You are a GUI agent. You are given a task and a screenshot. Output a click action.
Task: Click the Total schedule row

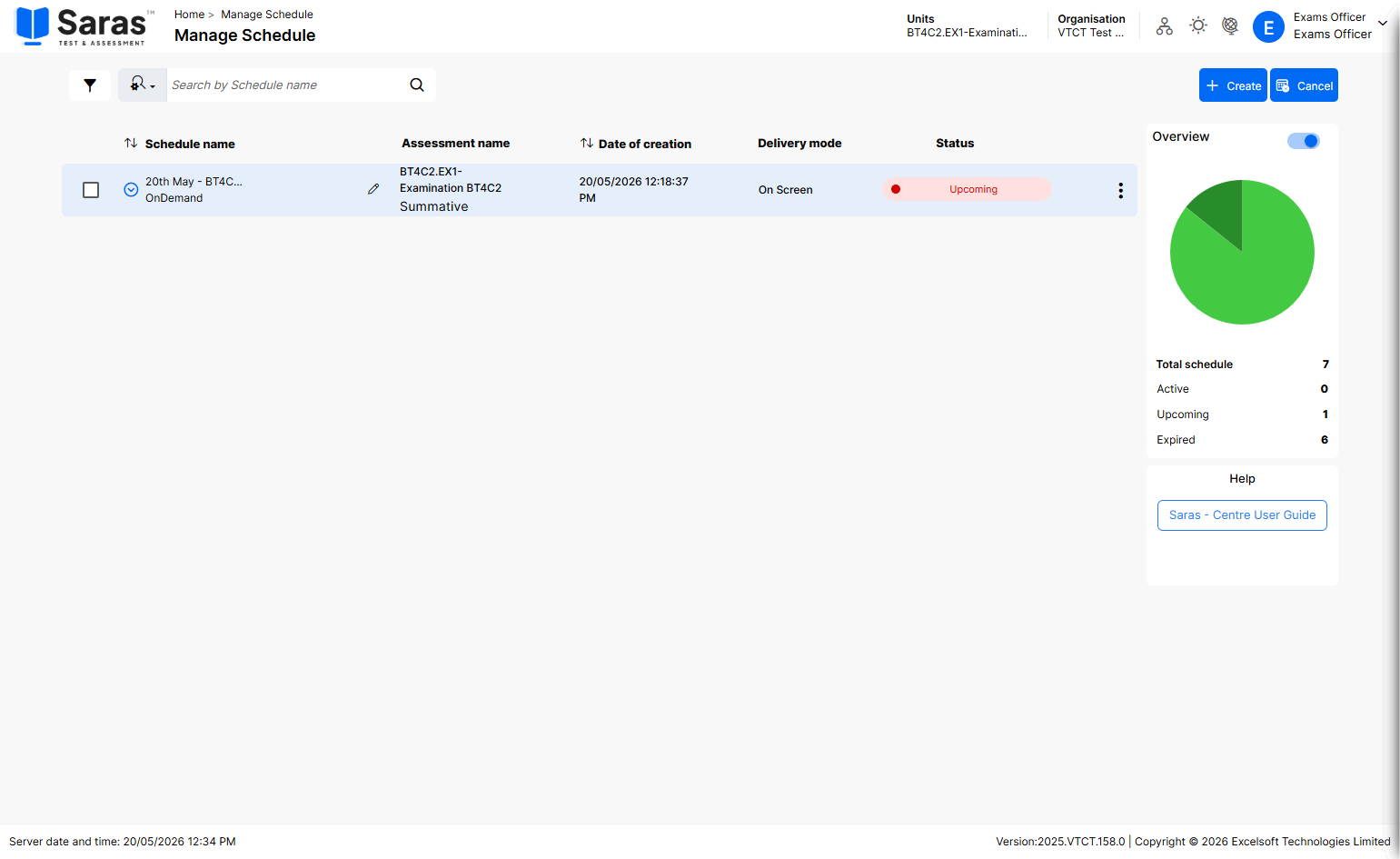click(x=1242, y=365)
